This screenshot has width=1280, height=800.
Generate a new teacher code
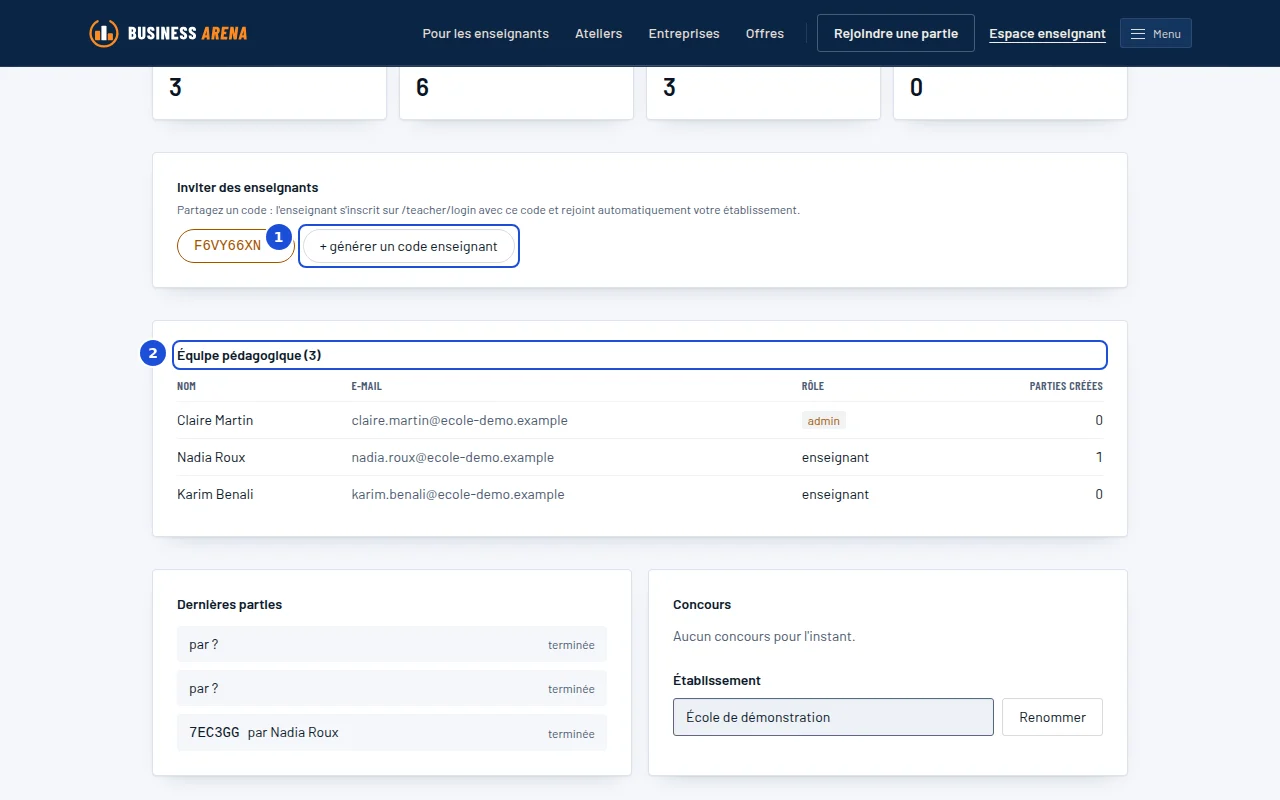pos(408,247)
